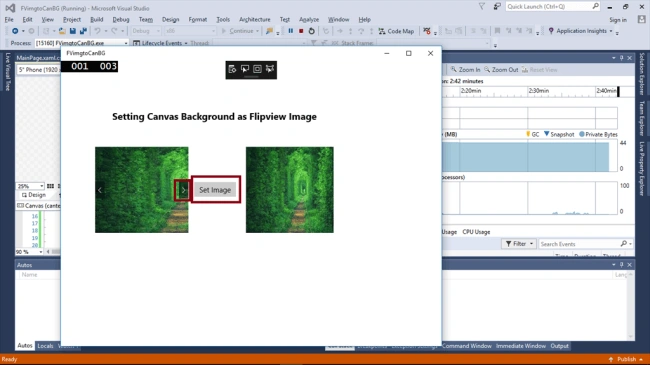The height and width of the screenshot is (365, 650).
Task: Open the Help menu
Action: [x=364, y=19]
